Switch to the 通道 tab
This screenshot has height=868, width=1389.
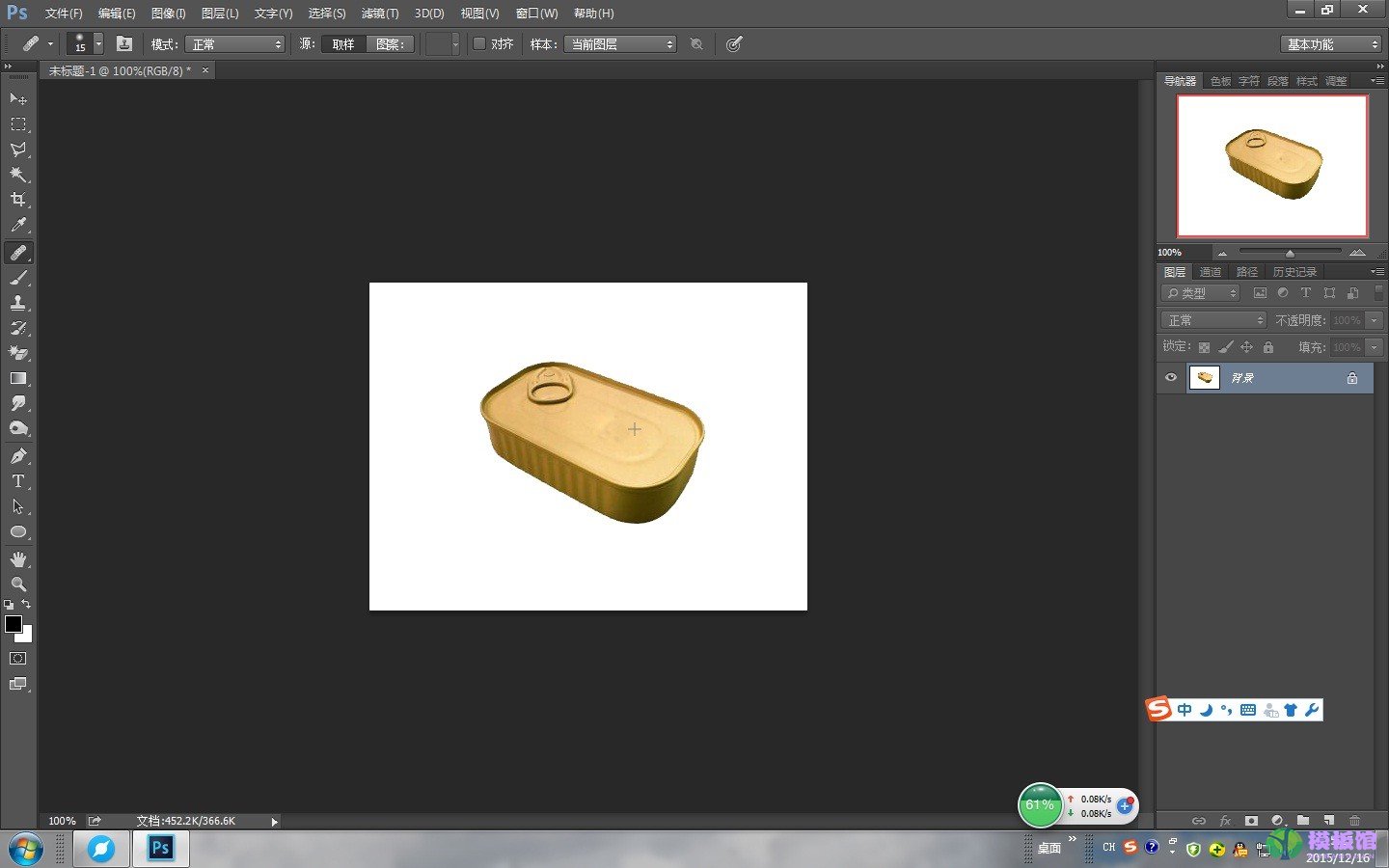(x=1211, y=272)
